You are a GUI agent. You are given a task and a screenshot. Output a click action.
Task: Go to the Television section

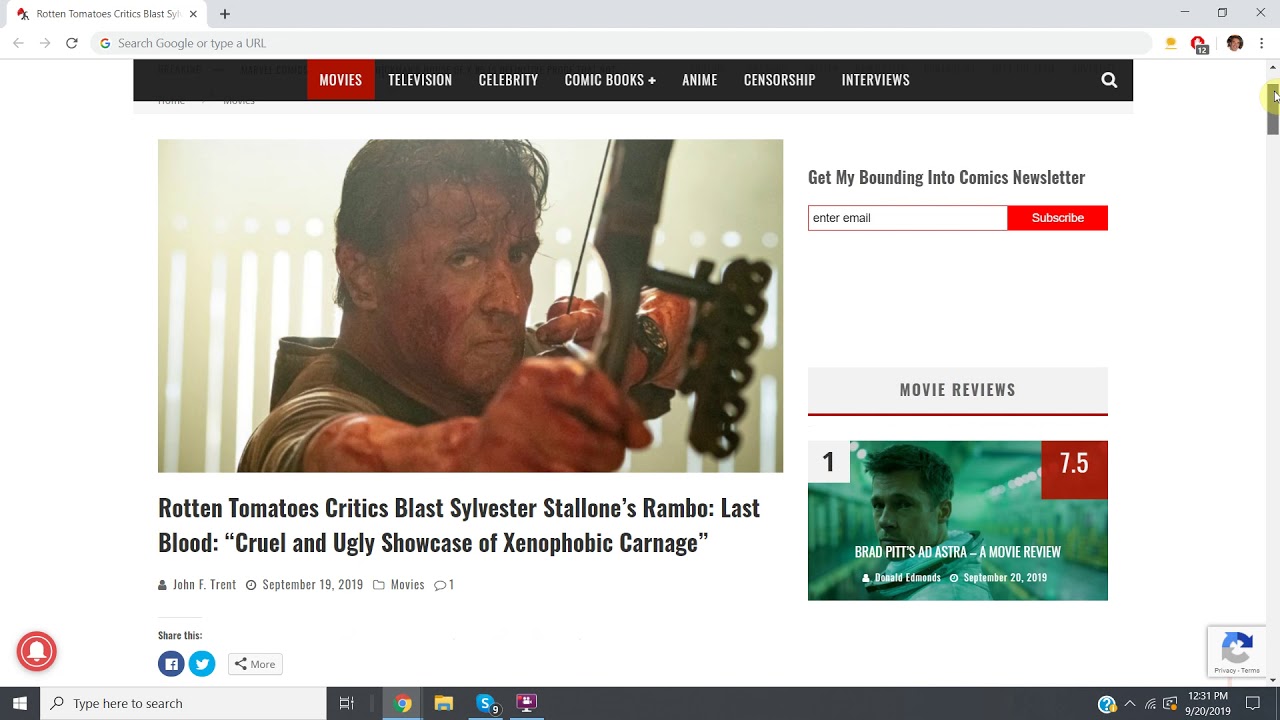point(420,80)
